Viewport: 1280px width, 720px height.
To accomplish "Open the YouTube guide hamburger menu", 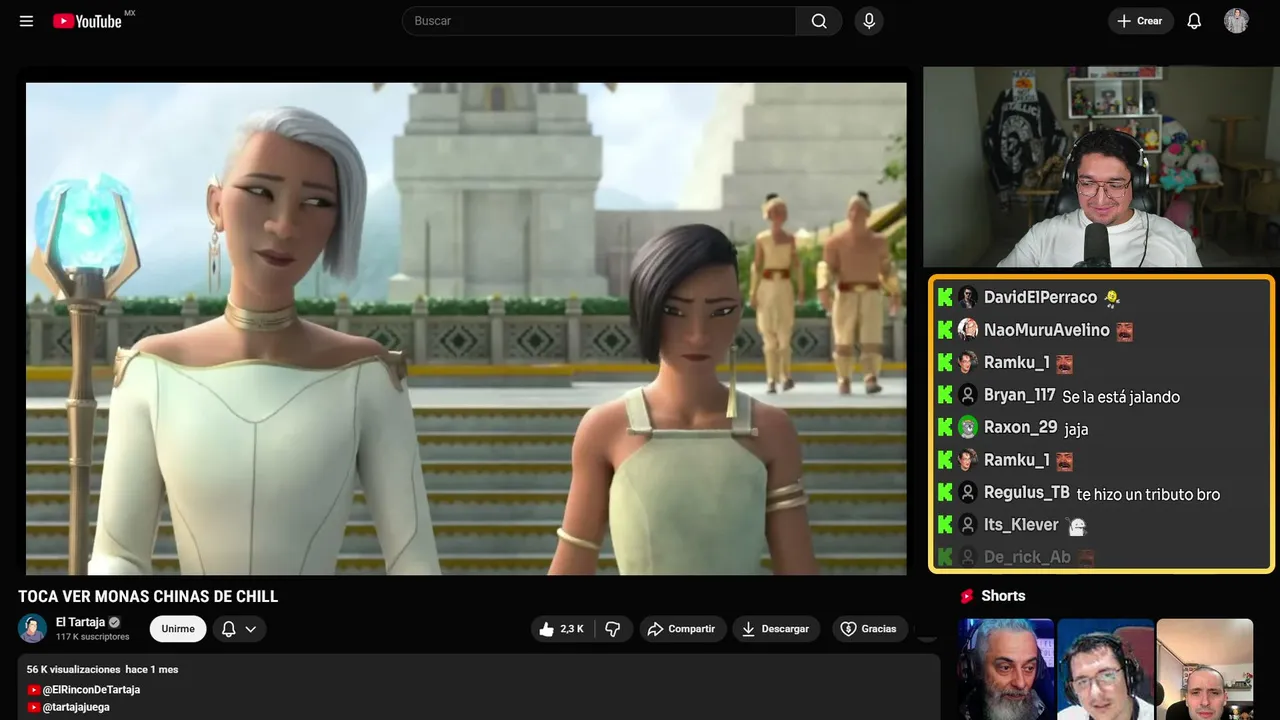I will pyautogui.click(x=26, y=21).
